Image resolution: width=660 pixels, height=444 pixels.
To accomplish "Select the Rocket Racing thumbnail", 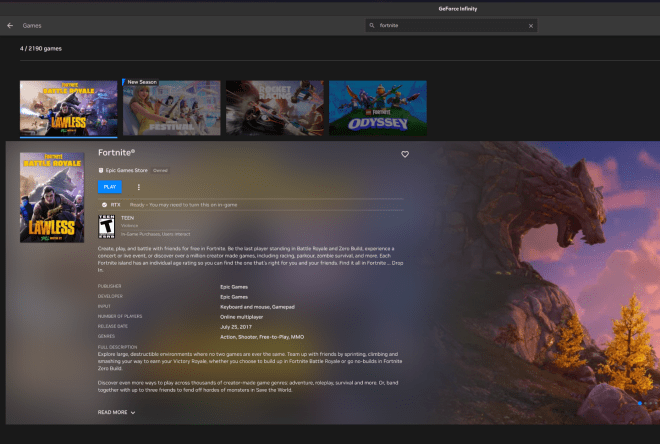I will (275, 108).
